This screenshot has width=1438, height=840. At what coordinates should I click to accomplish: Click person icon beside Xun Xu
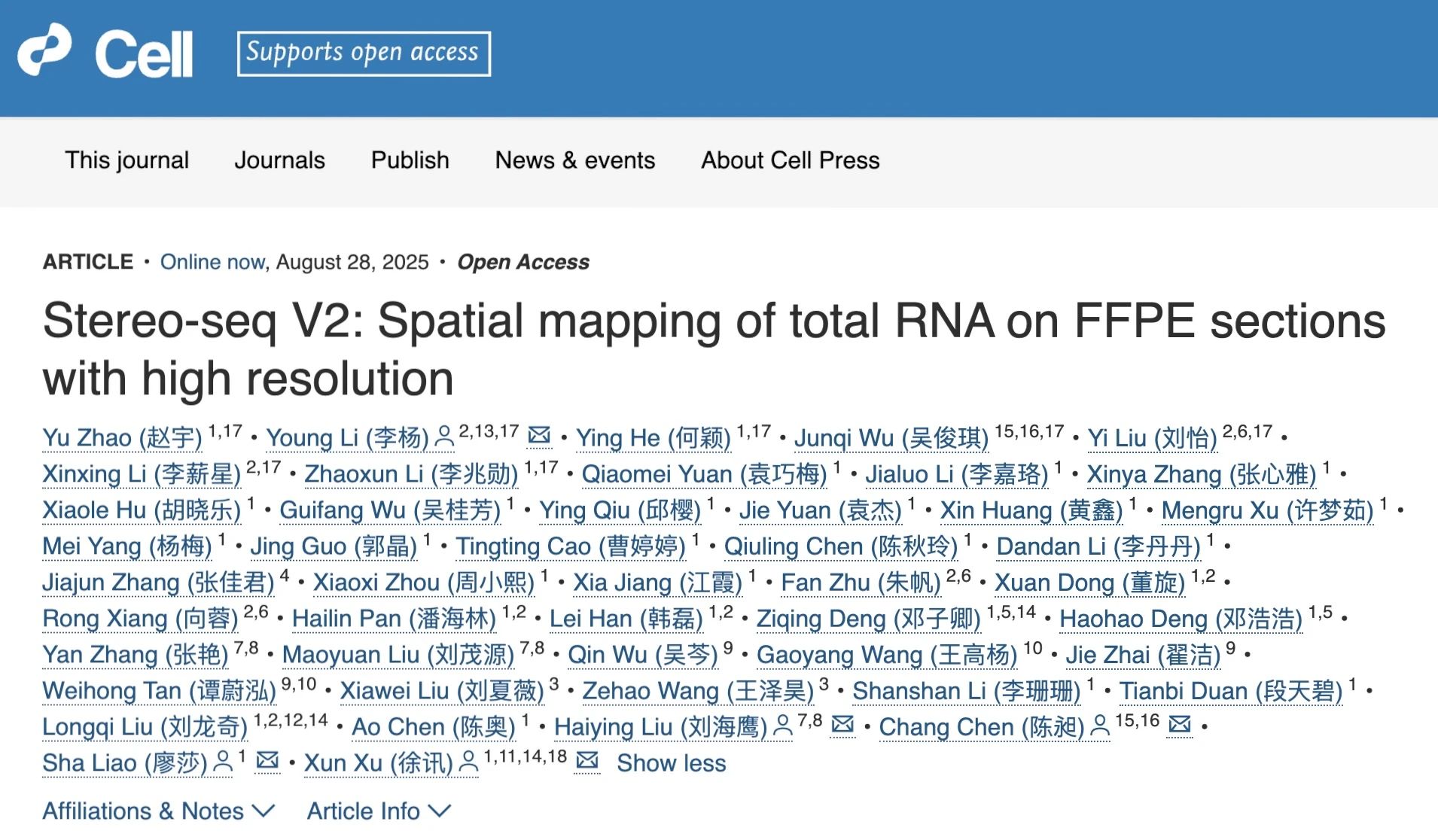point(468,762)
